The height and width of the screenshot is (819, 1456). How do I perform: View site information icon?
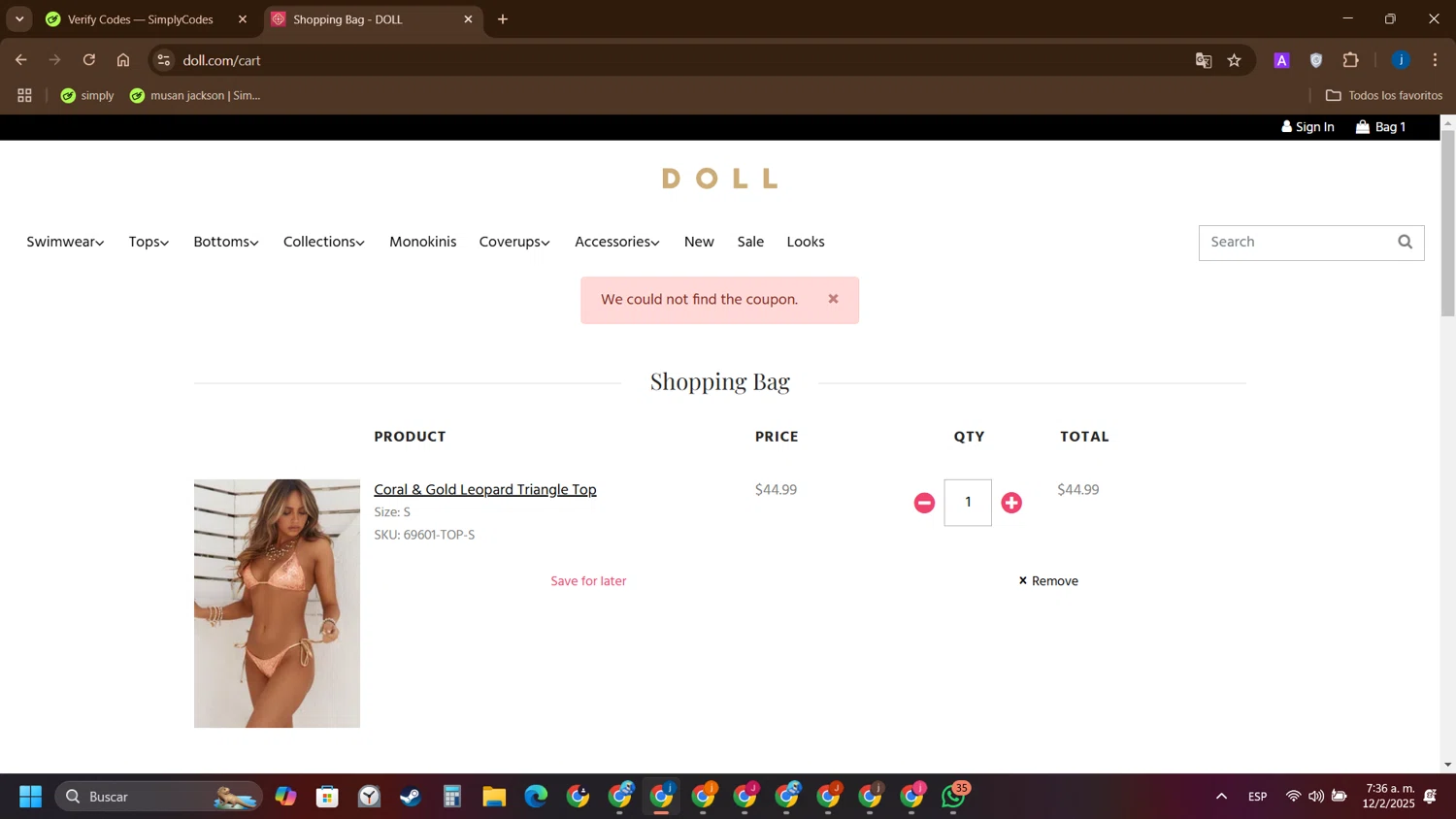point(164,60)
